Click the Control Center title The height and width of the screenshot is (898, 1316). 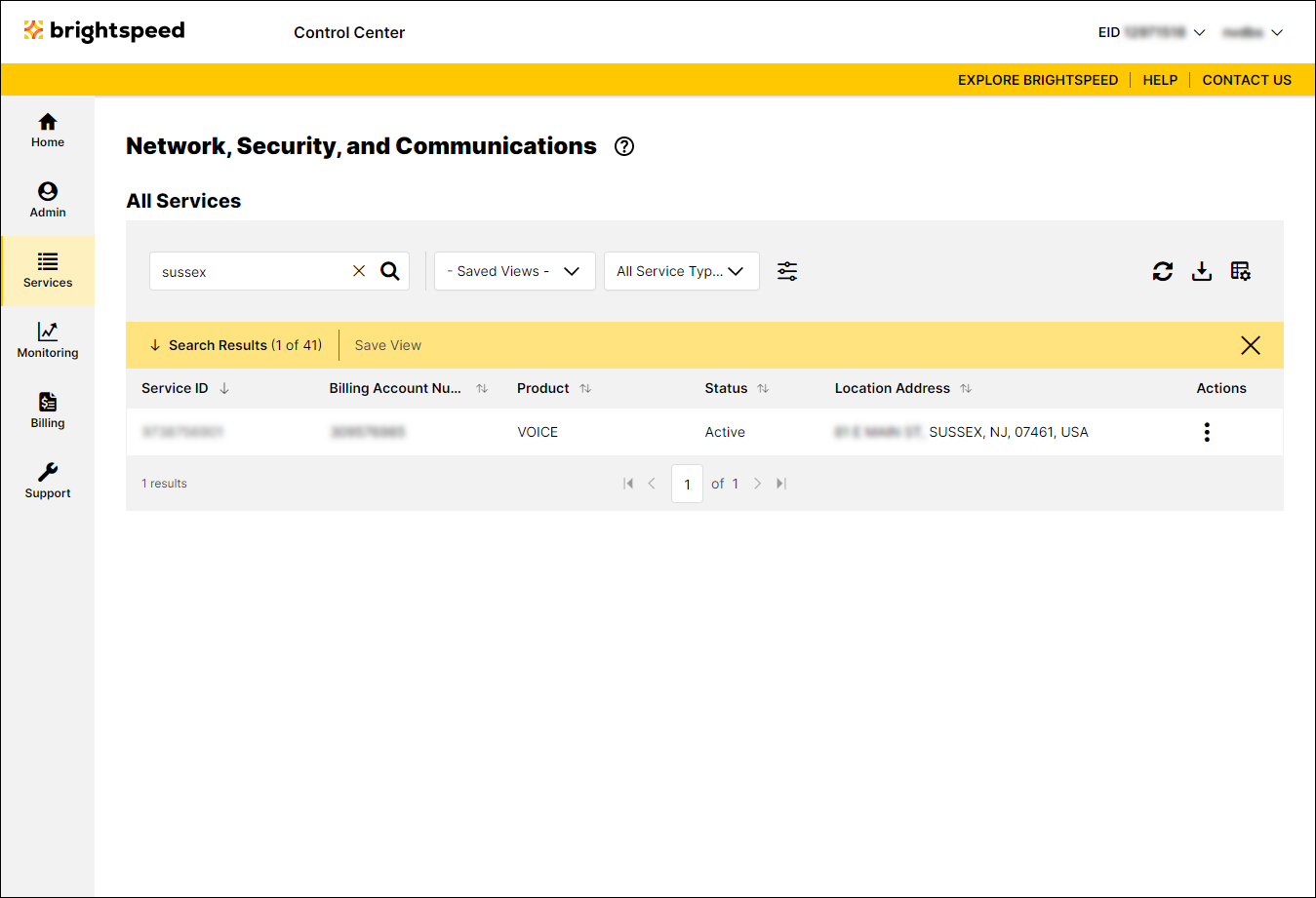point(349,32)
